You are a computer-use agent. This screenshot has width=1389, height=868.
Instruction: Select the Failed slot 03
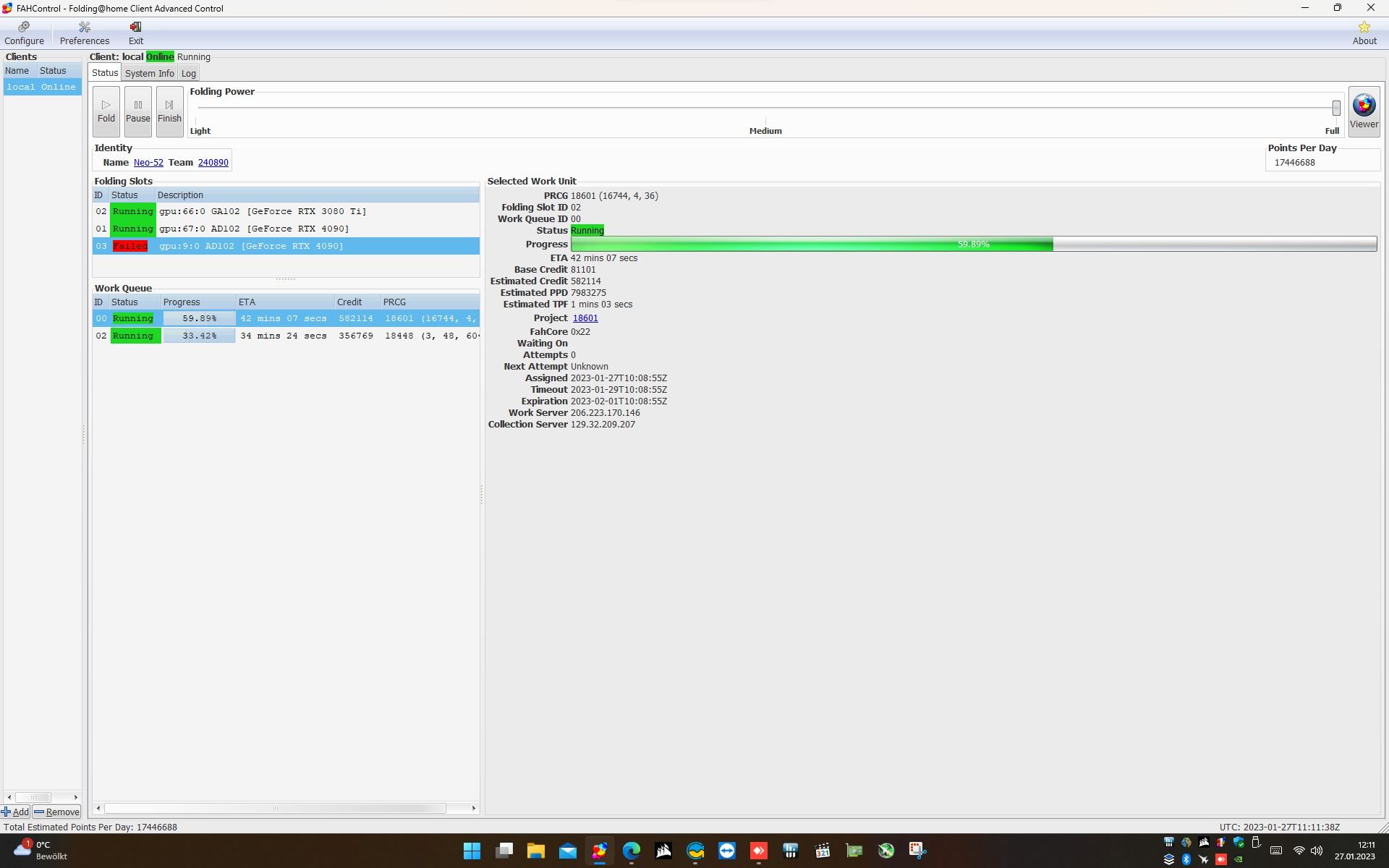(x=286, y=246)
